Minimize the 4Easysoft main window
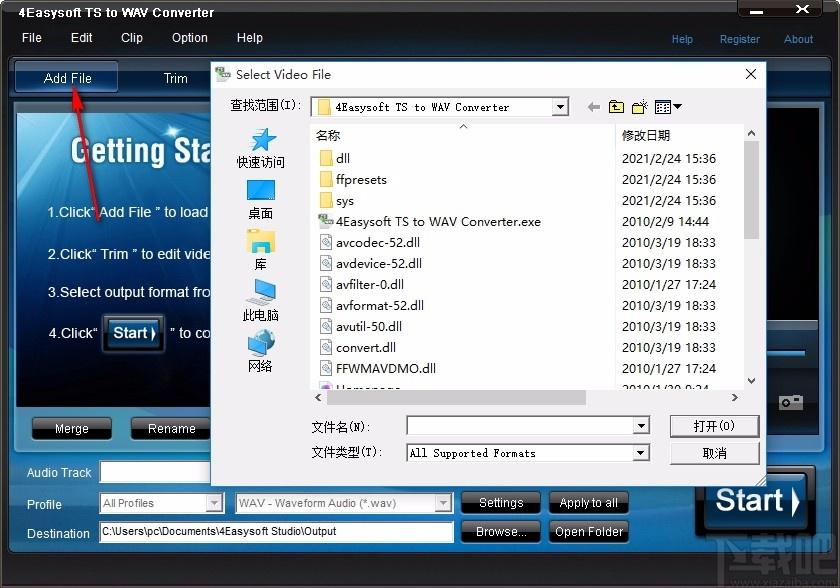The width and height of the screenshot is (840, 588). pyautogui.click(x=756, y=11)
